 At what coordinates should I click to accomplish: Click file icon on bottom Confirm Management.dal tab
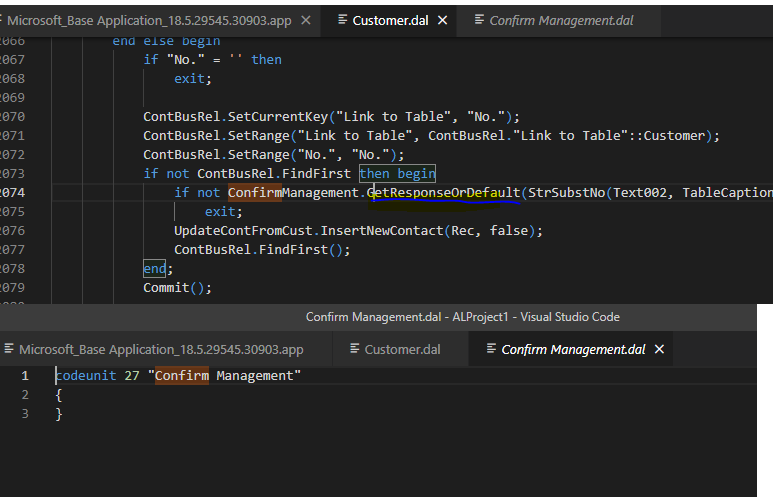pos(492,349)
